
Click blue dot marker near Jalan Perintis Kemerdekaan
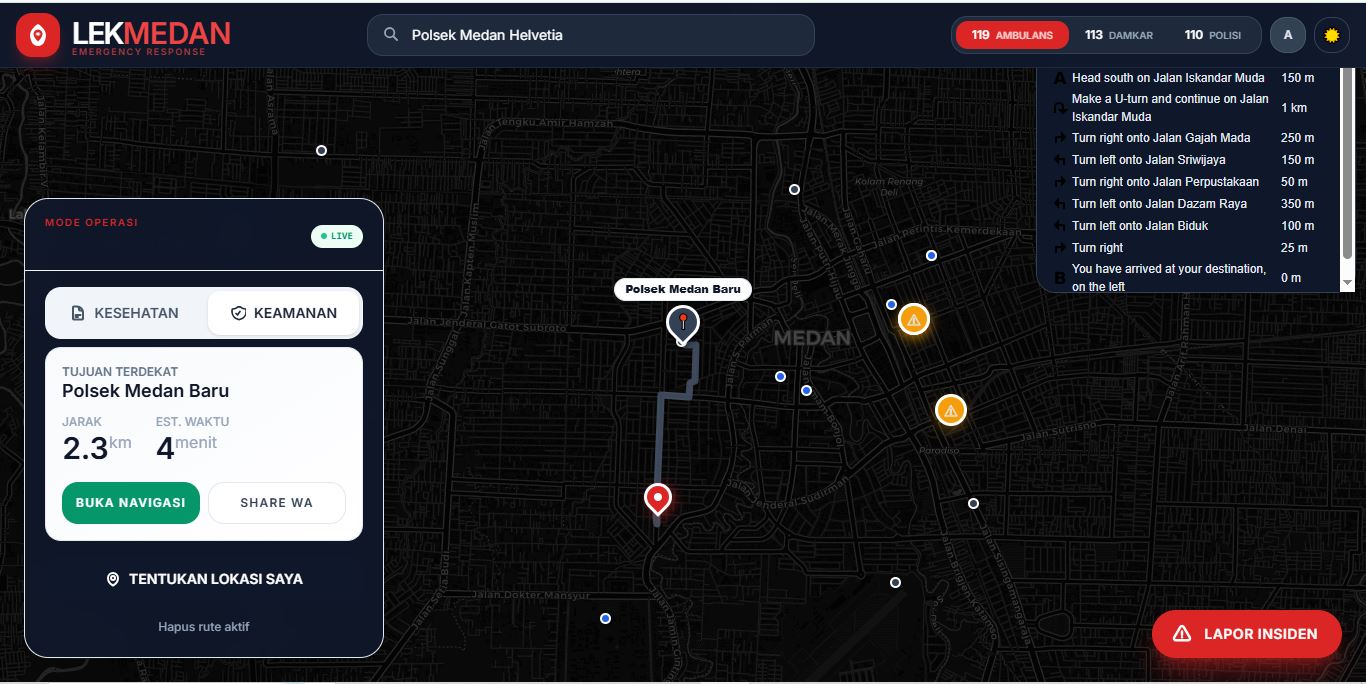[x=931, y=255]
